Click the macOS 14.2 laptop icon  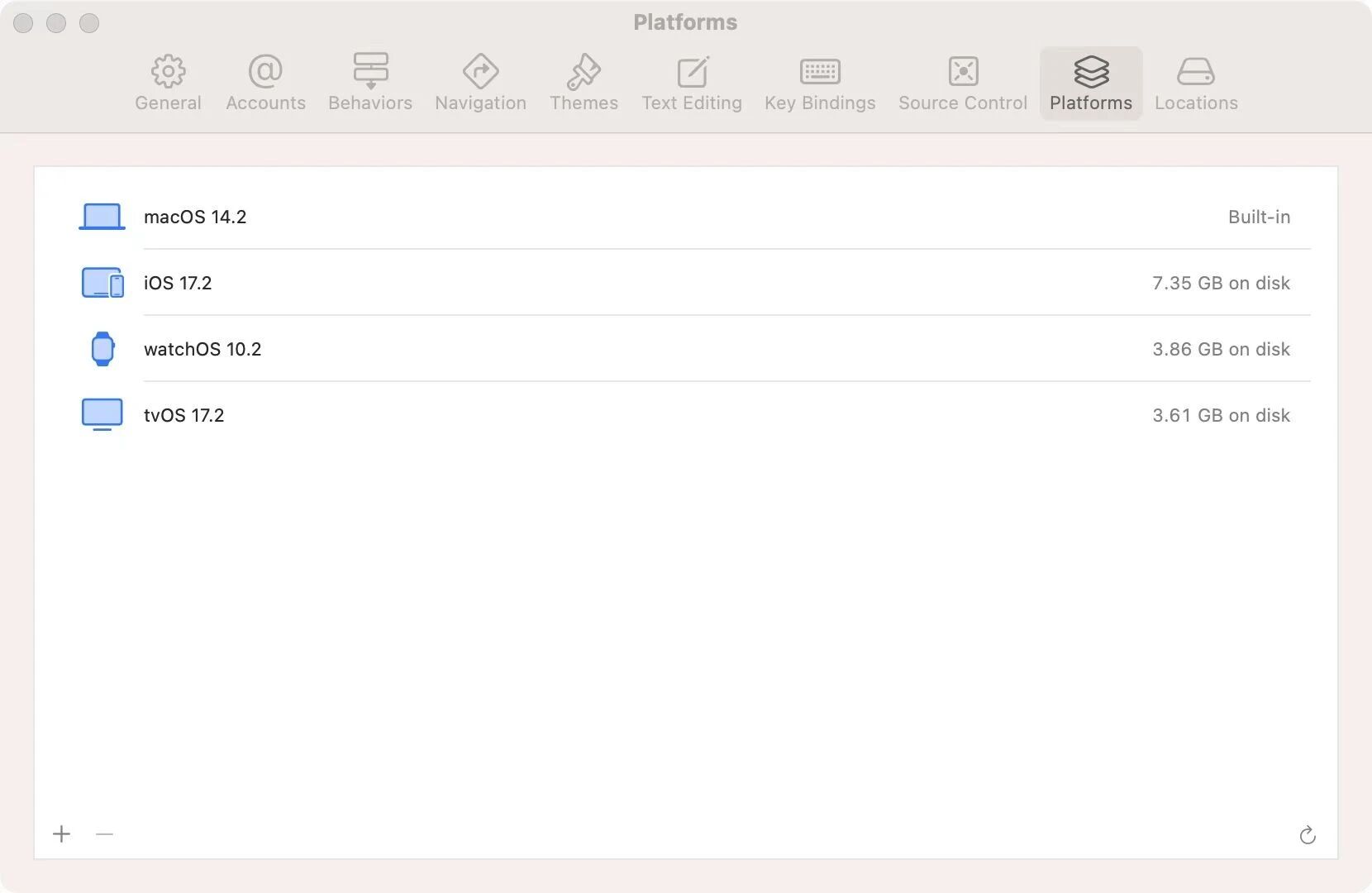point(102,217)
